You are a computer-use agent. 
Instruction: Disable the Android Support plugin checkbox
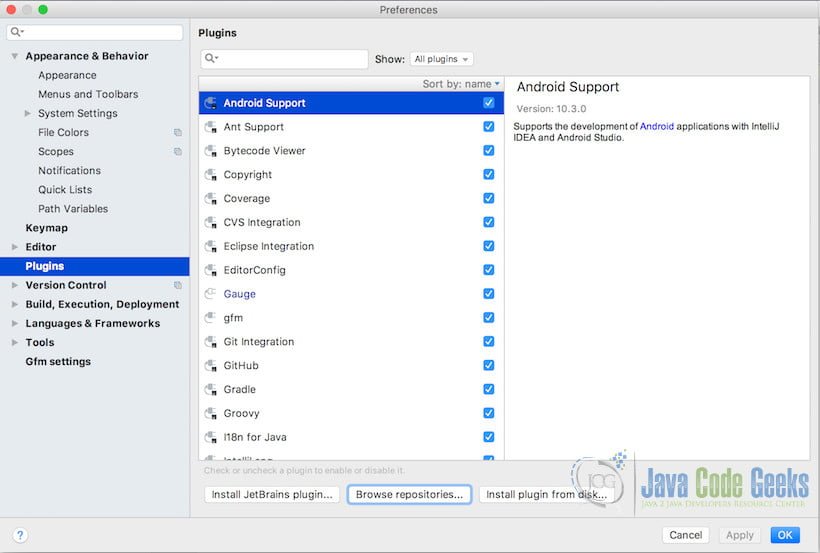(488, 103)
